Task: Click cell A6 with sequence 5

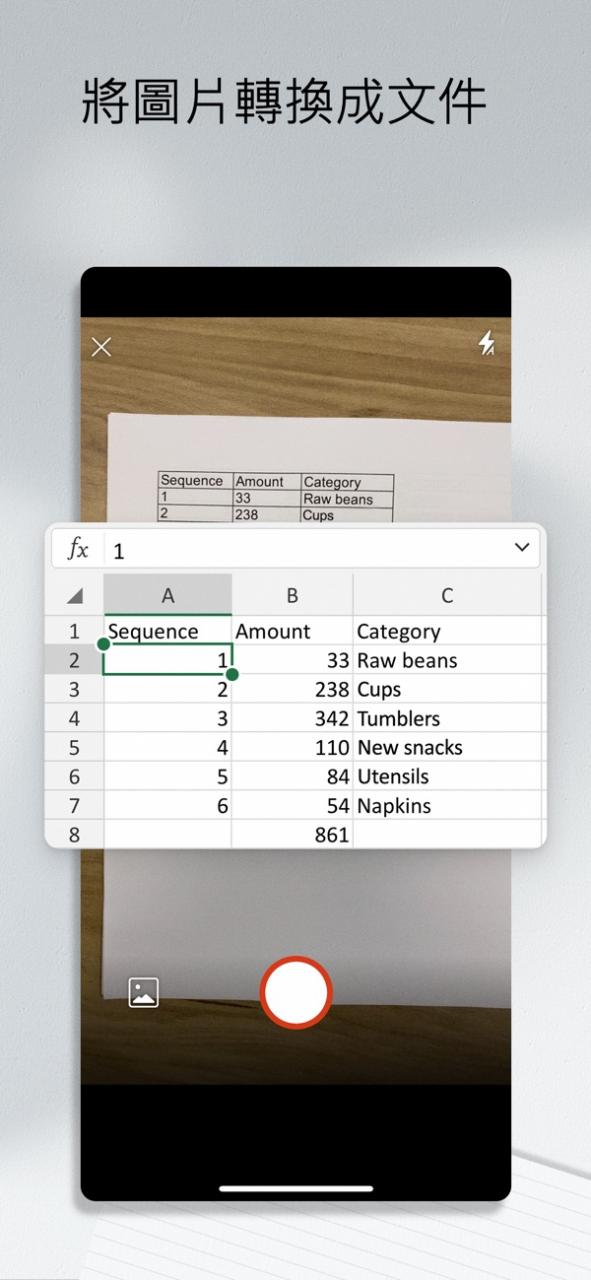Action: click(168, 776)
